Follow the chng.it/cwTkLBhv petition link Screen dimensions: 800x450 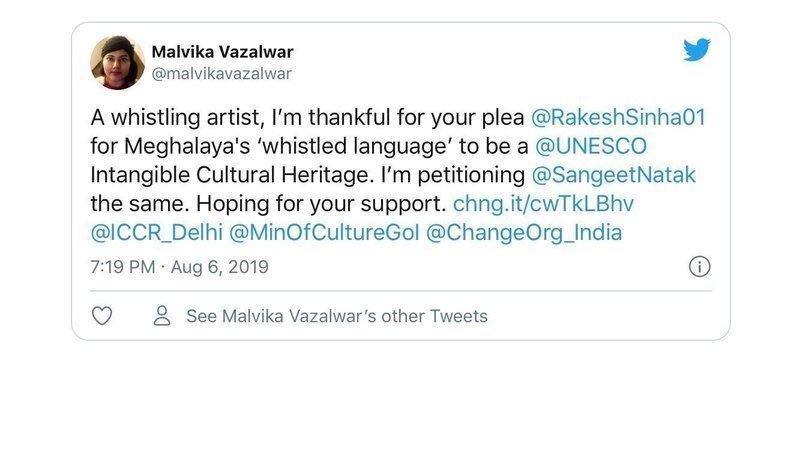point(543,204)
